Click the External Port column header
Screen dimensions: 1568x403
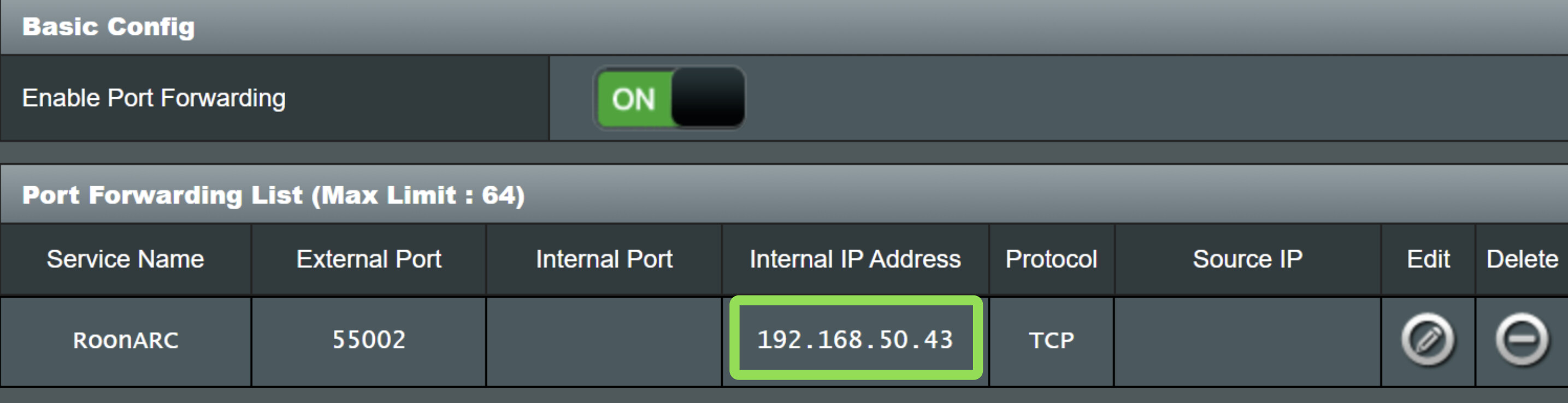click(368, 259)
